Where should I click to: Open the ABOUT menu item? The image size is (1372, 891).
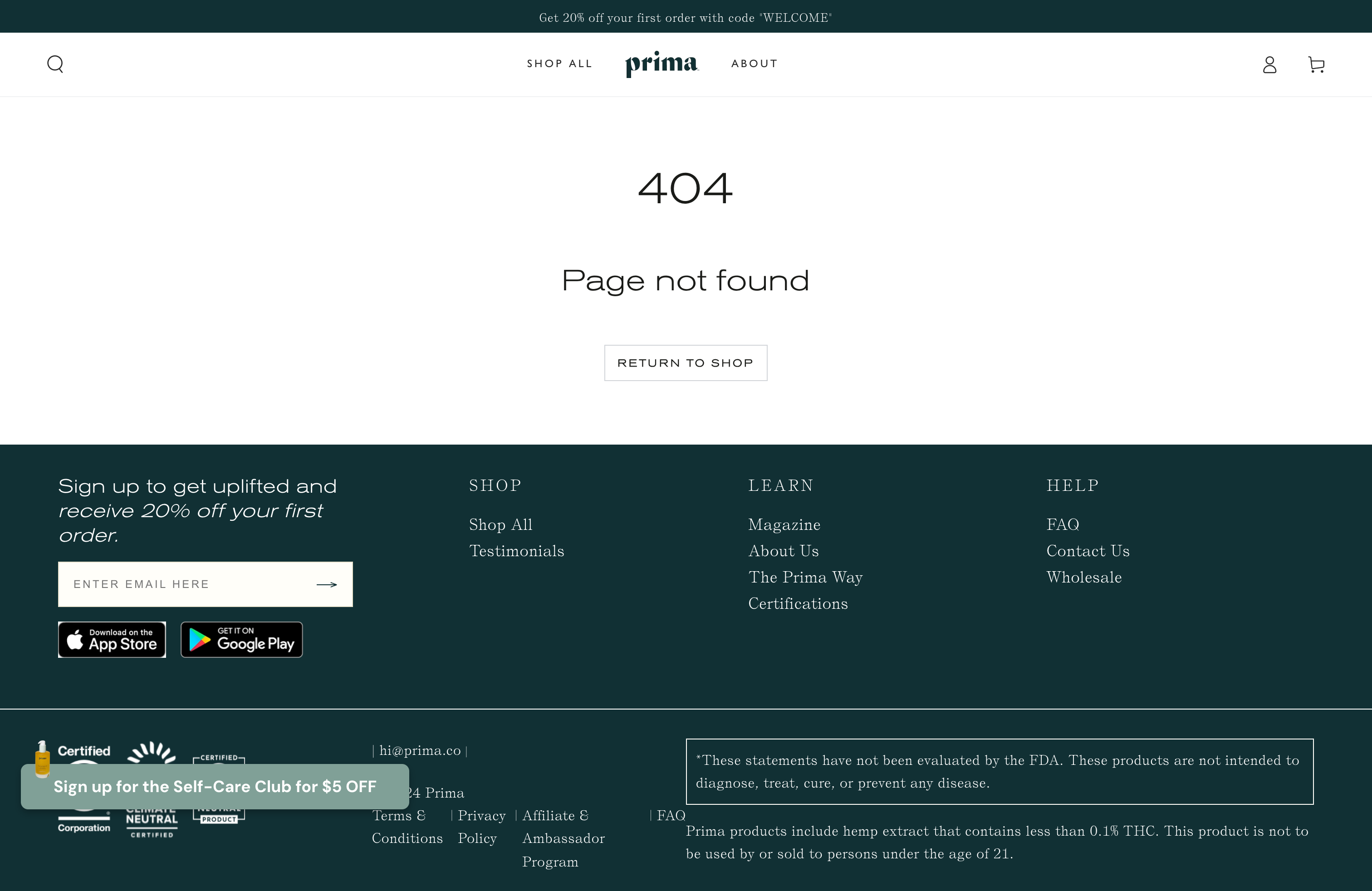tap(754, 64)
